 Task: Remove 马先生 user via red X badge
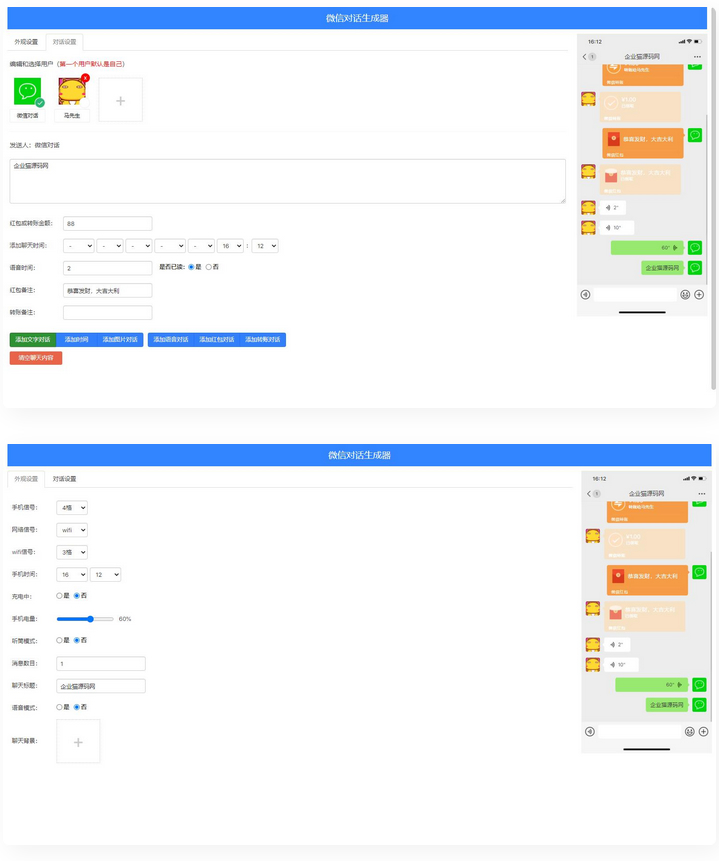tap(85, 78)
